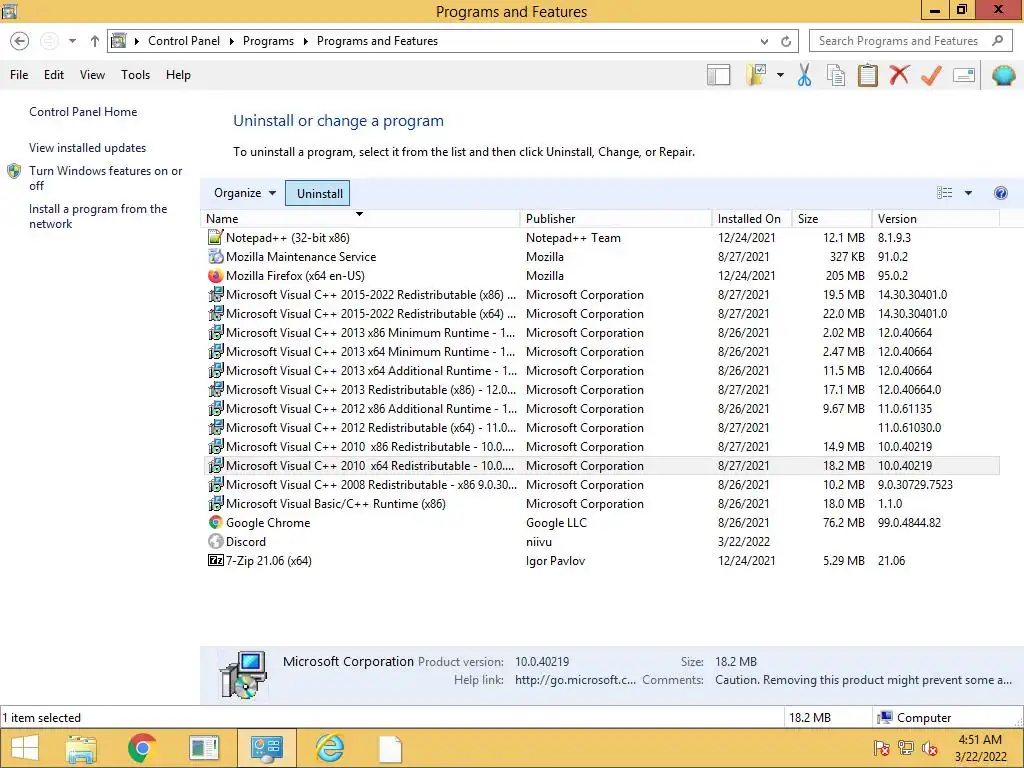Click the blue help question mark icon
Viewport: 1024px width, 768px height.
click(1000, 193)
